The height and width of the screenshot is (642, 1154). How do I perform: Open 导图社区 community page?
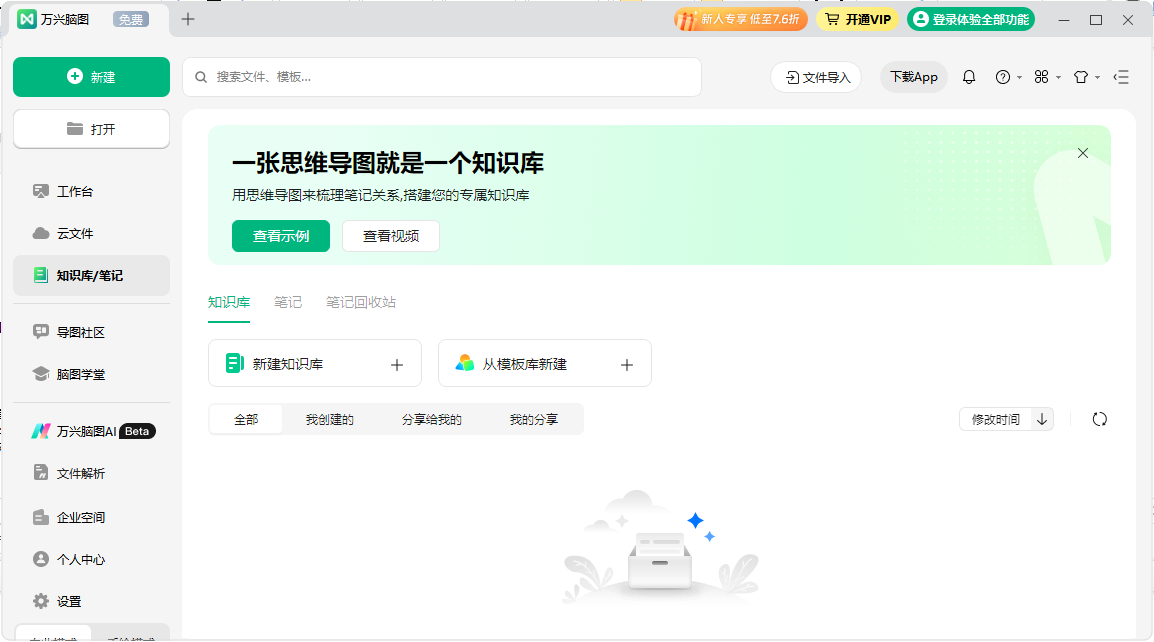(x=91, y=332)
